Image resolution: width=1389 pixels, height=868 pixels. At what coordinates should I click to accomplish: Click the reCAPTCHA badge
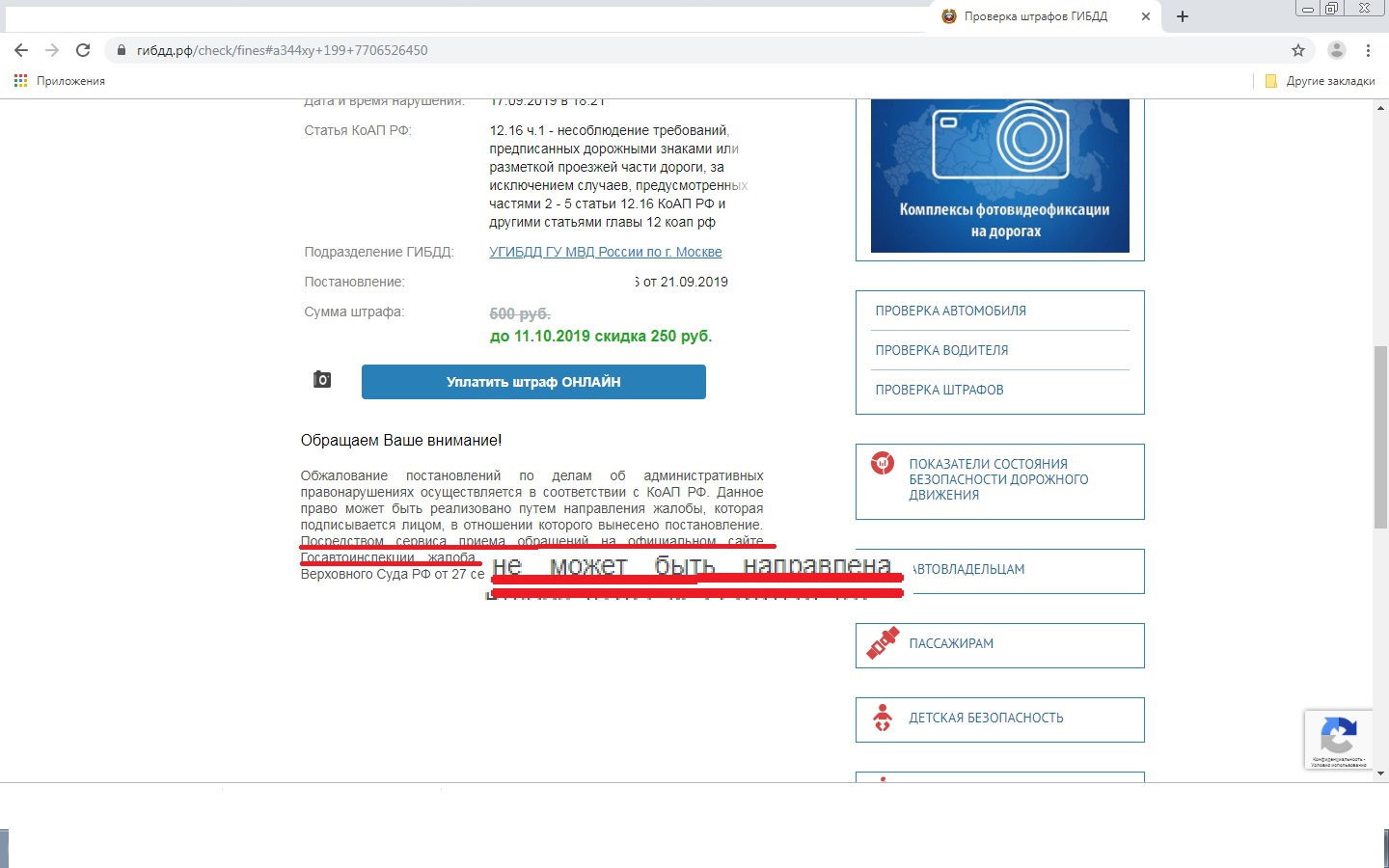click(x=1338, y=740)
